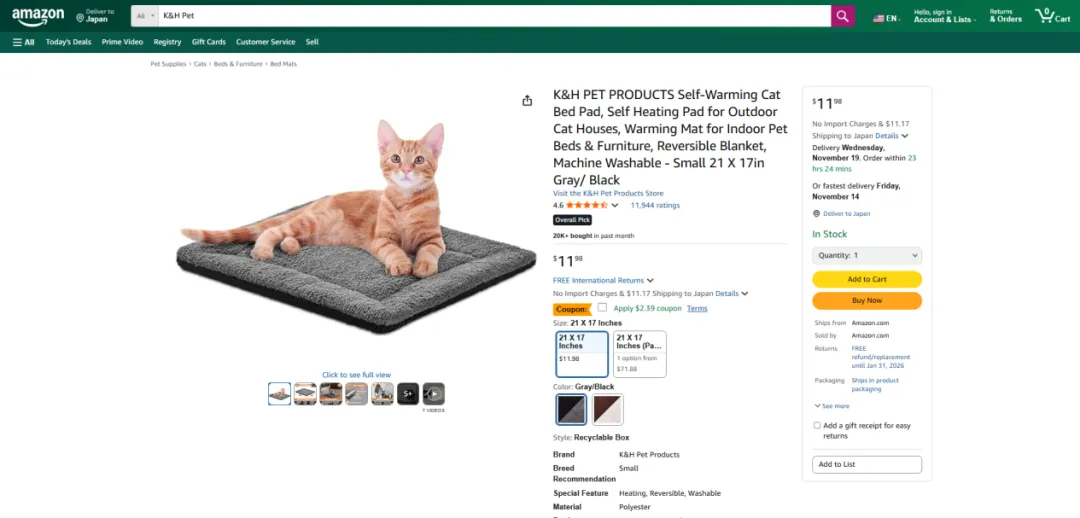1080x518 pixels.
Task: Open the Quantity dropdown
Action: click(x=866, y=256)
